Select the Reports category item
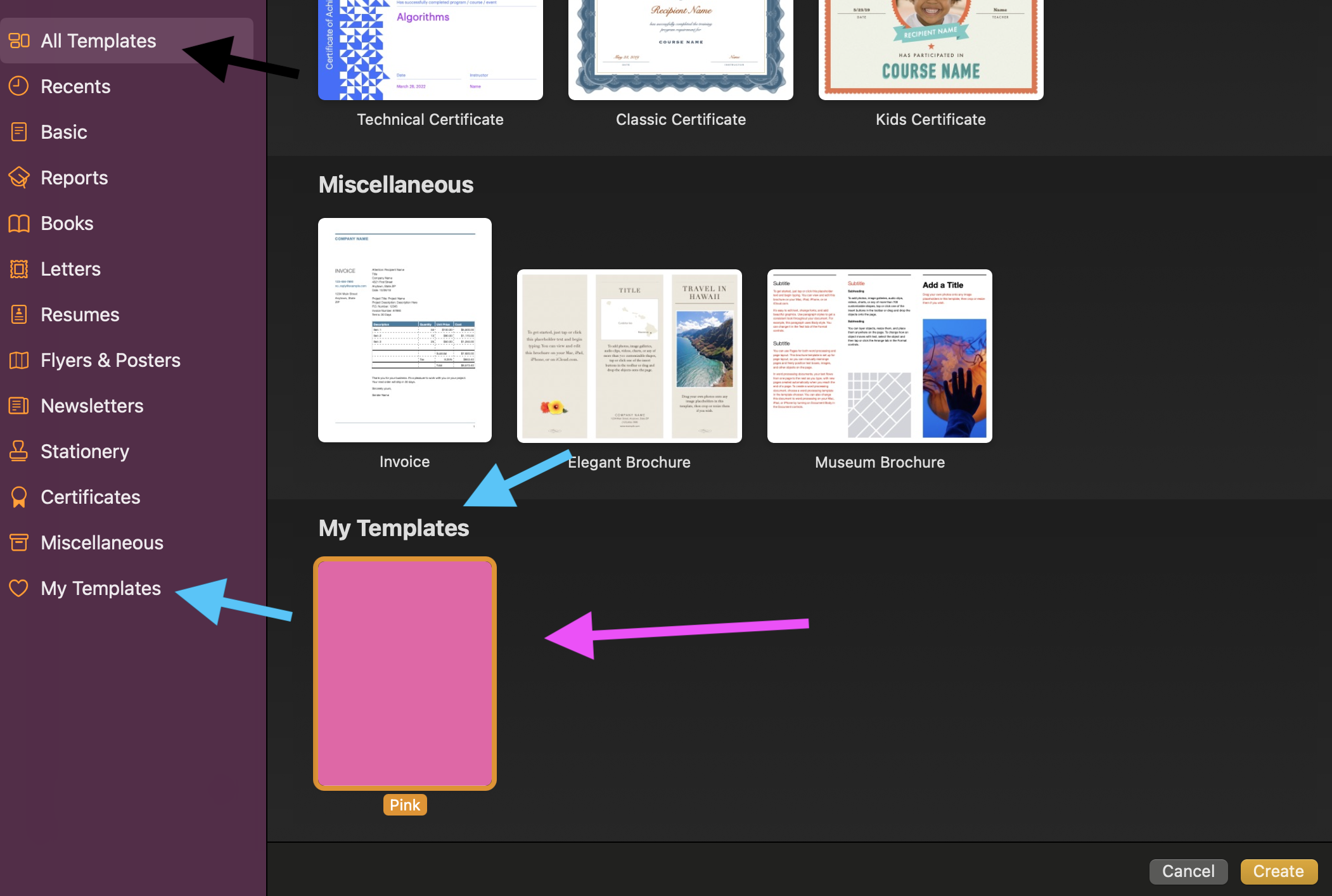1332x896 pixels. pyautogui.click(x=74, y=177)
